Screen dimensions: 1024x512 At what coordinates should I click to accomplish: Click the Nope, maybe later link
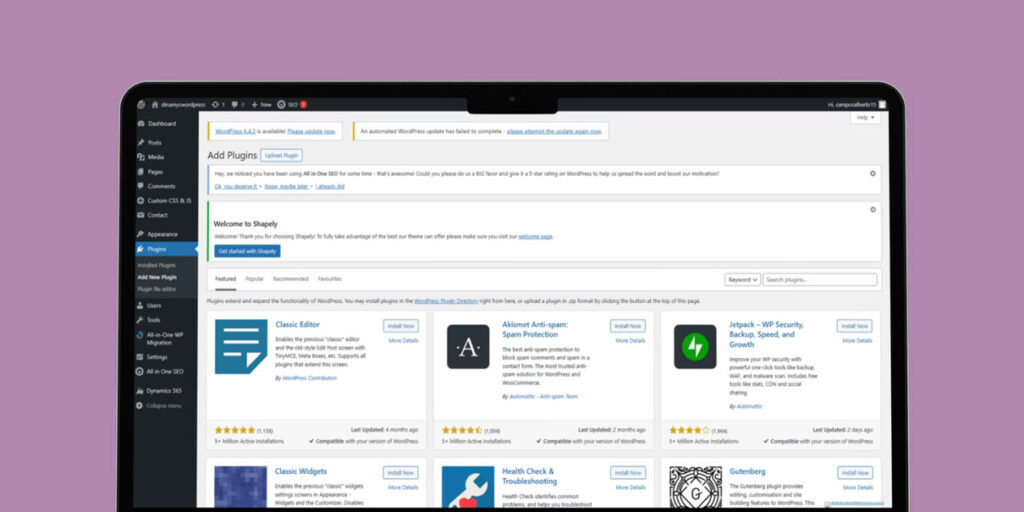287,187
